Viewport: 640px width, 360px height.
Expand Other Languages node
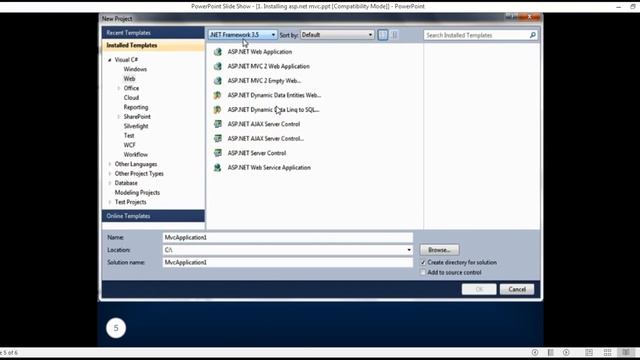[109, 164]
